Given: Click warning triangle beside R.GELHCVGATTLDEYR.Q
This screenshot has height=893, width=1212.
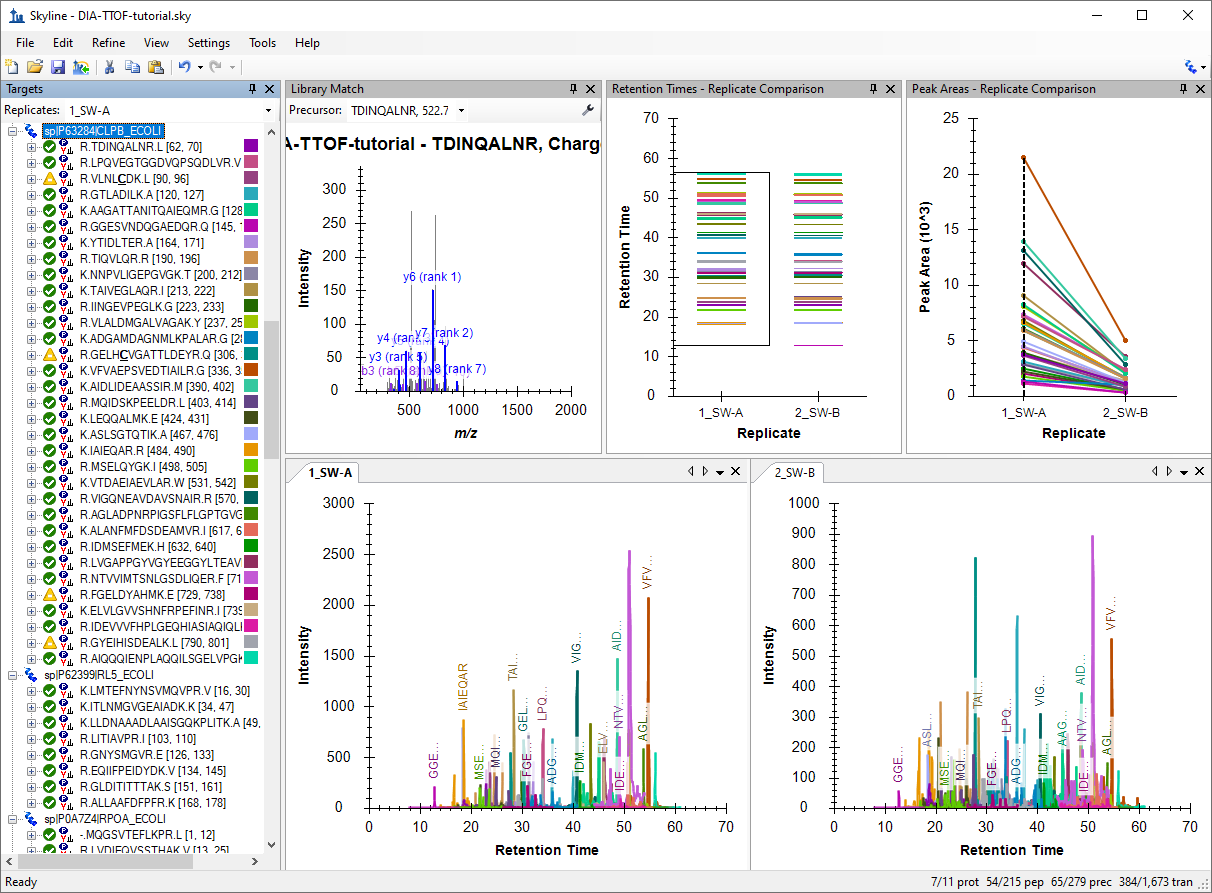Looking at the screenshot, I should (x=48, y=355).
